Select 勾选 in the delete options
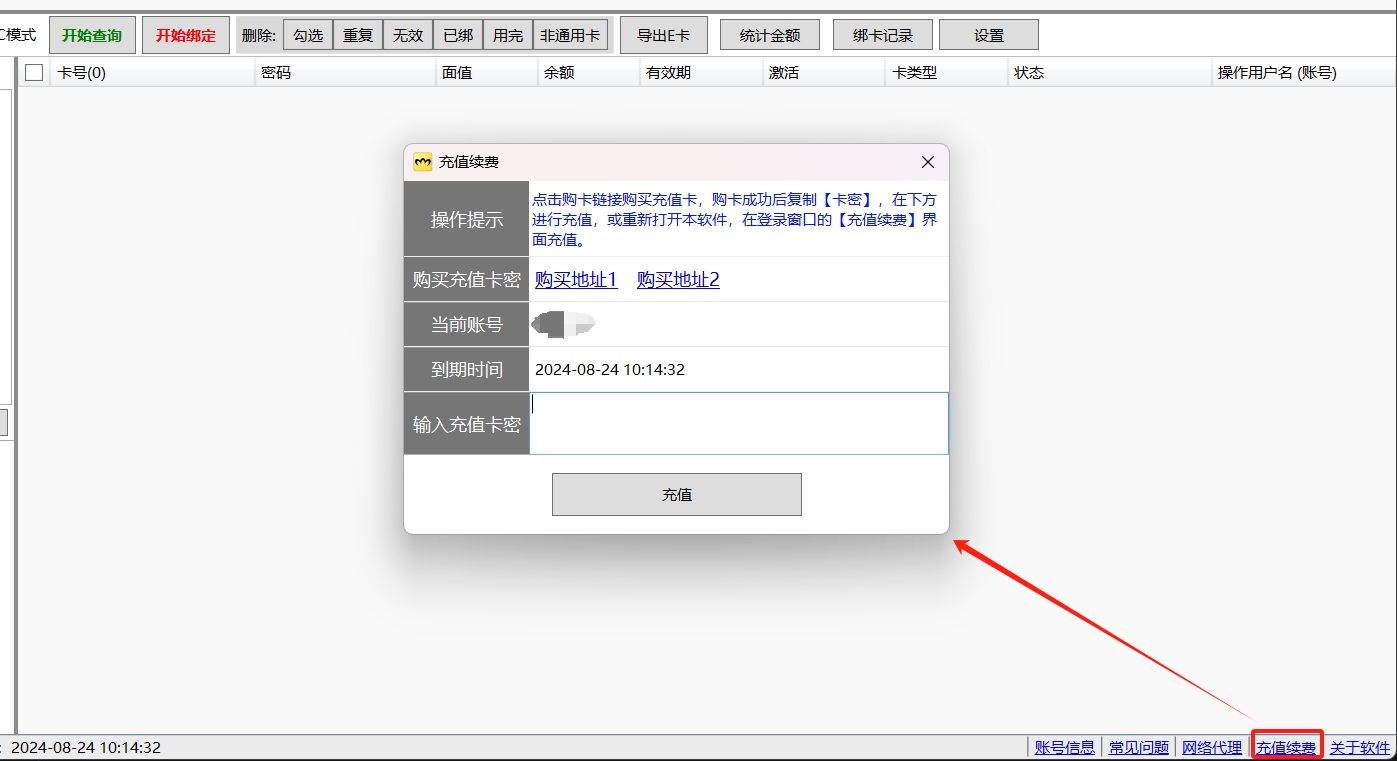The width and height of the screenshot is (1397, 761). point(307,33)
